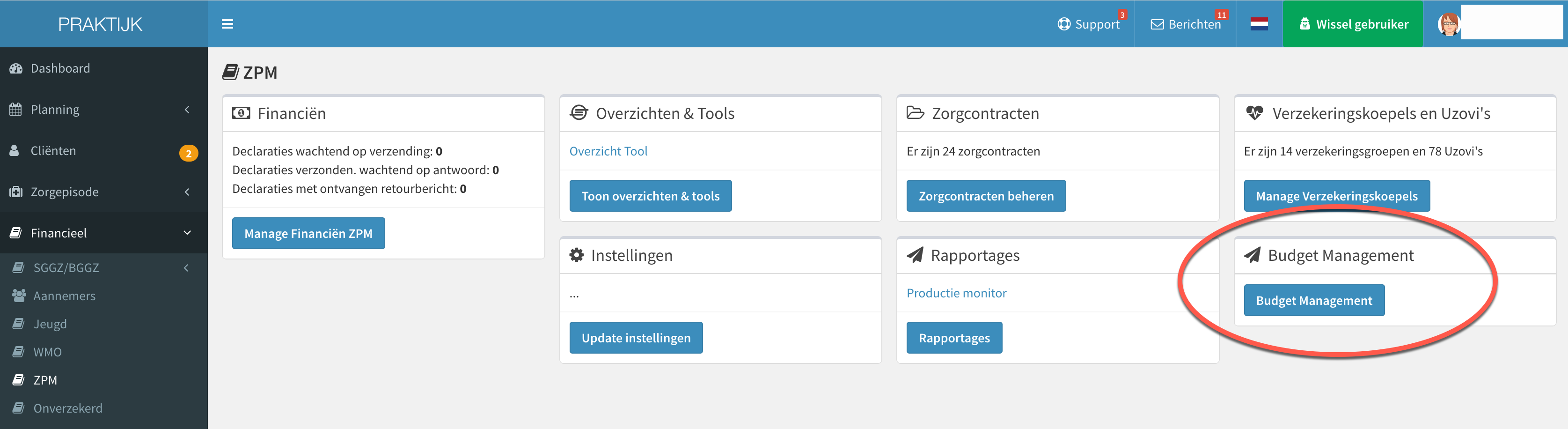This screenshot has height=429, width=1568.
Task: Select ZPM in the sidebar submenu
Action: point(103,380)
